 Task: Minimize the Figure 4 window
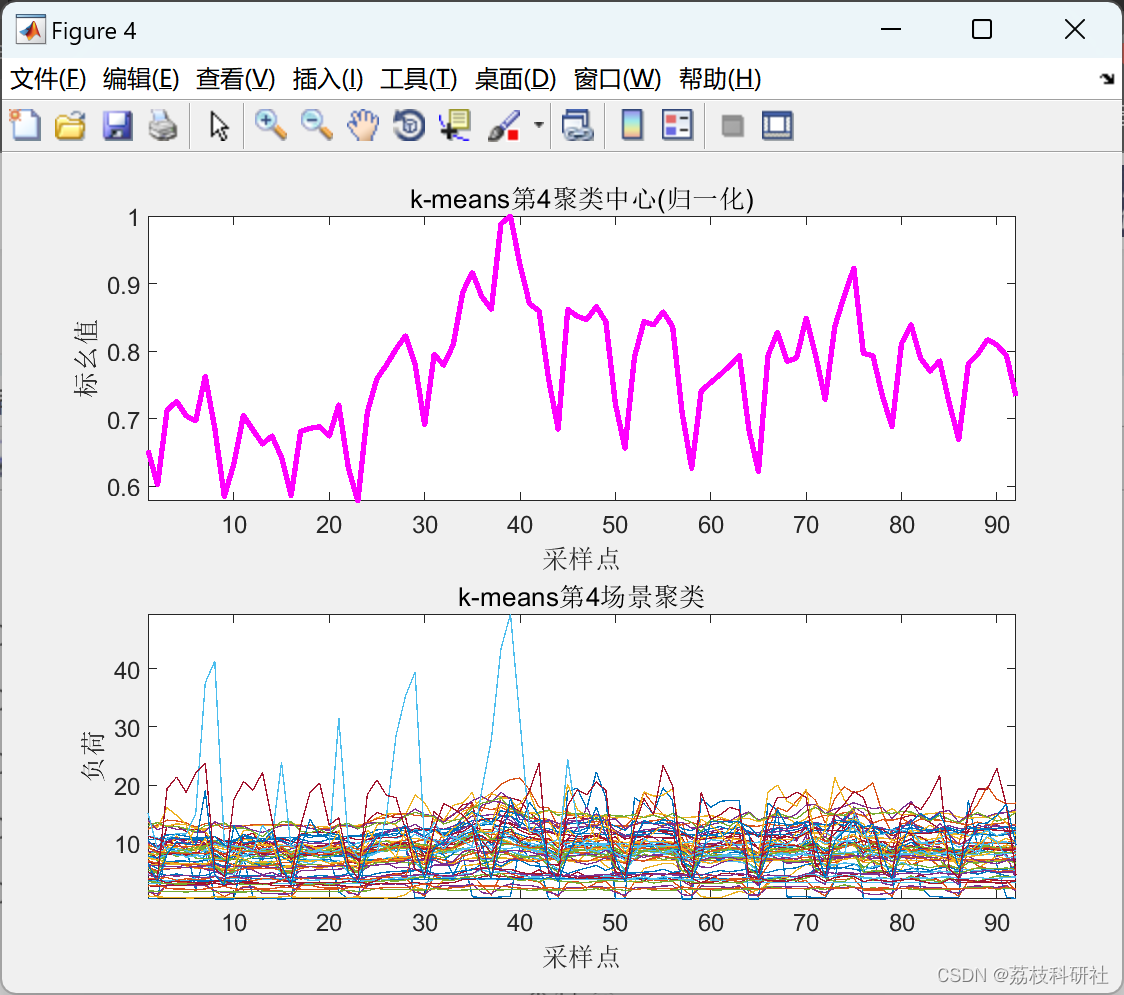(x=891, y=29)
